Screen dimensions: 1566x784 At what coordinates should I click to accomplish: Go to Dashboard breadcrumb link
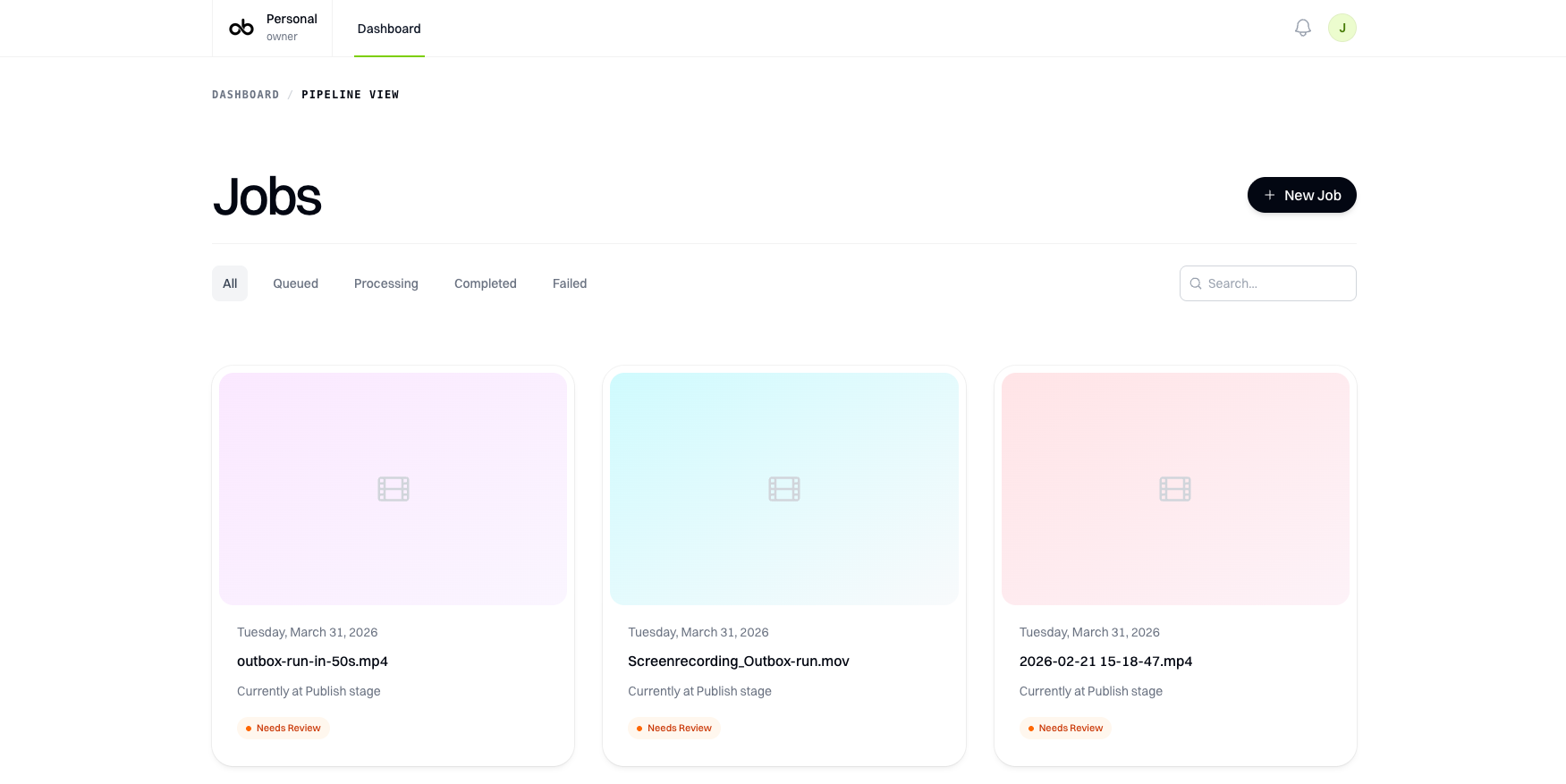point(245,95)
